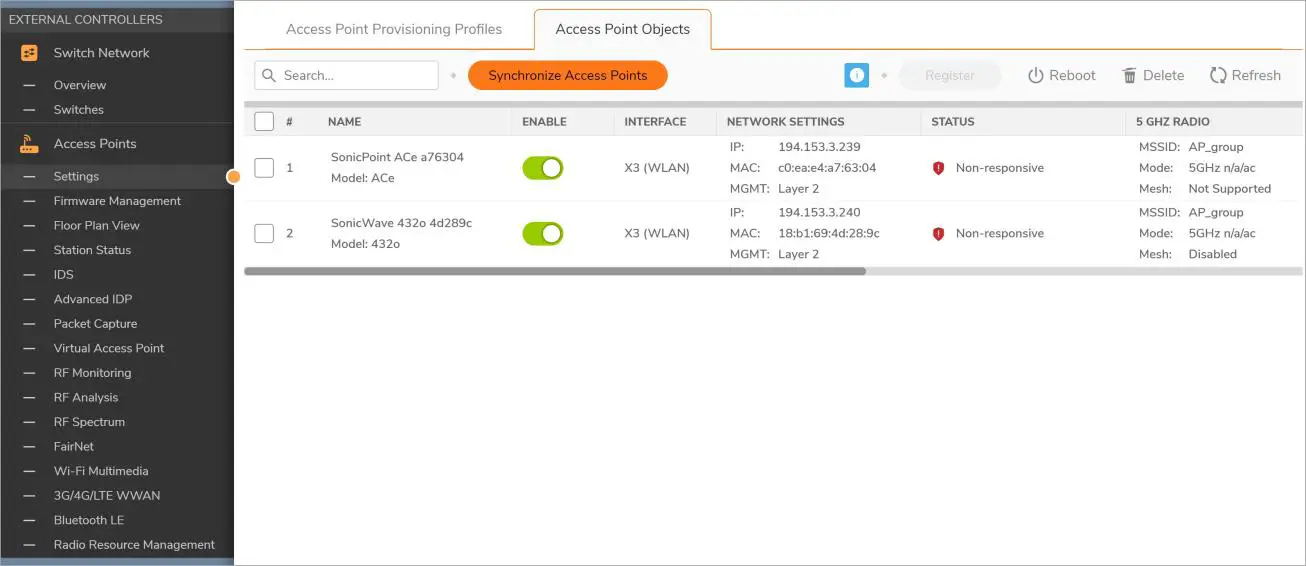Open the Switch Network section

pyautogui.click(x=101, y=53)
